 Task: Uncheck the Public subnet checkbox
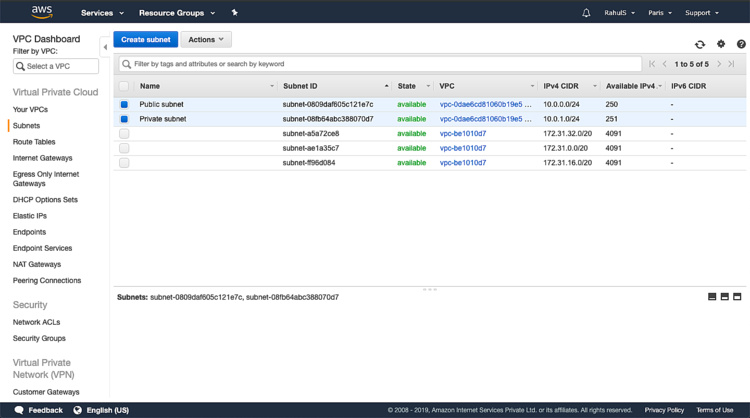tap(124, 104)
